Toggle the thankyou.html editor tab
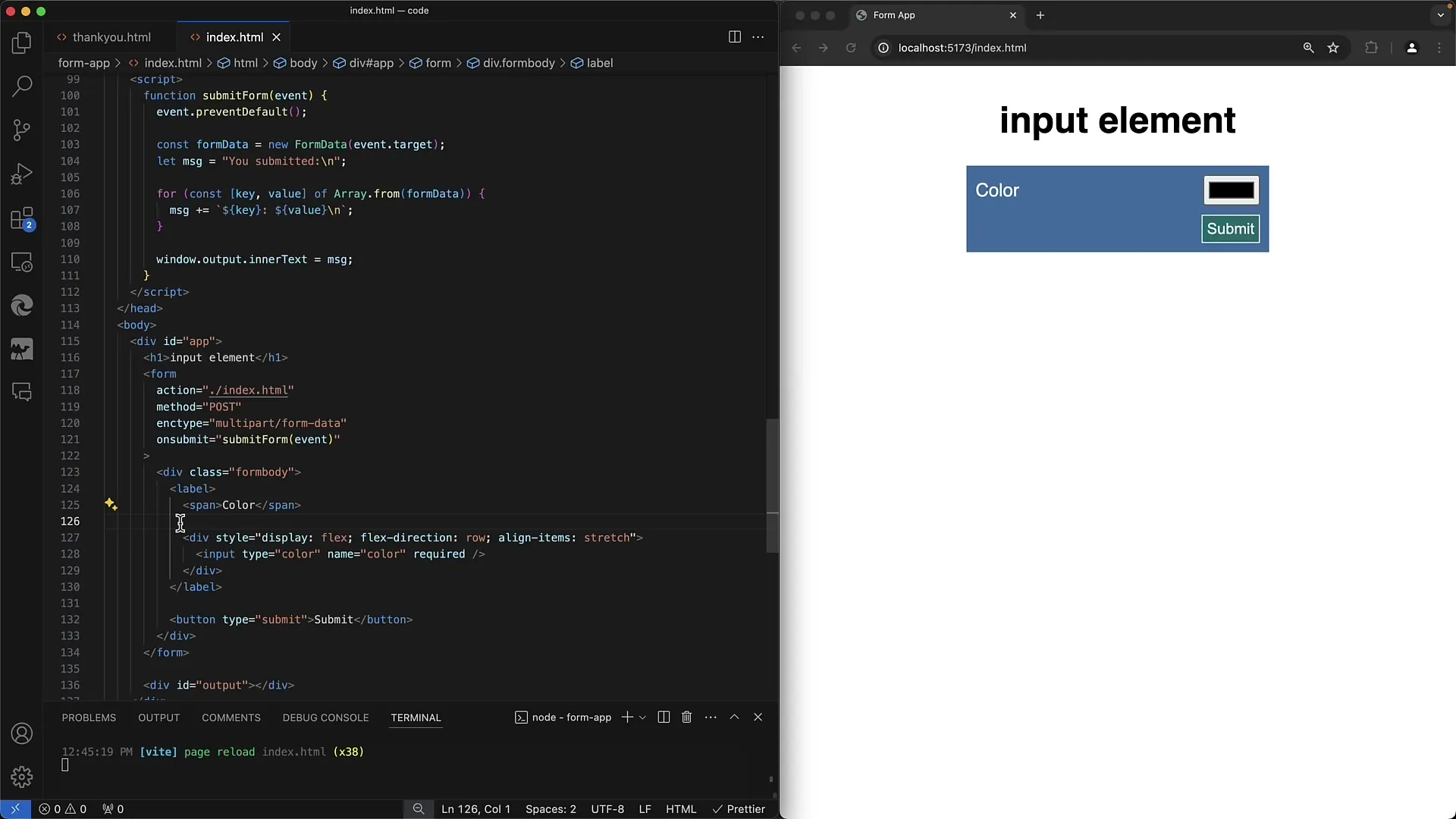The height and width of the screenshot is (819, 1456). click(112, 37)
